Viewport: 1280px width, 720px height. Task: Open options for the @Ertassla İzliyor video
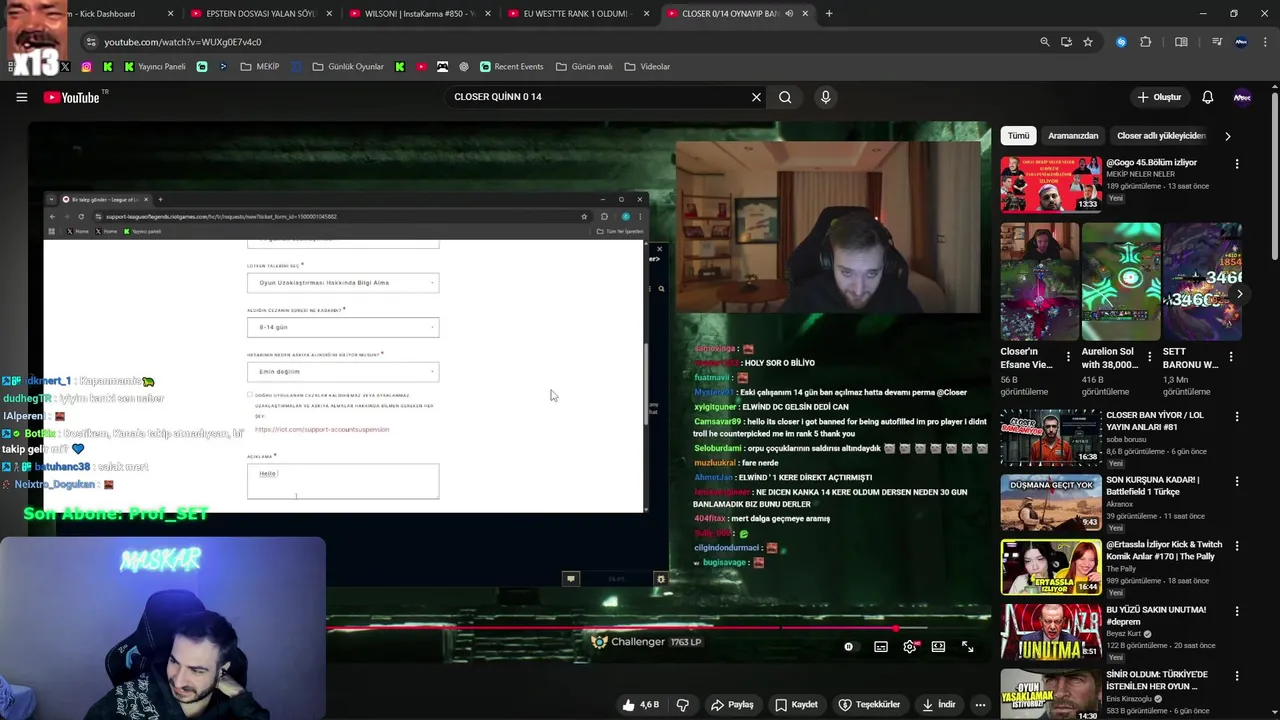1237,546
